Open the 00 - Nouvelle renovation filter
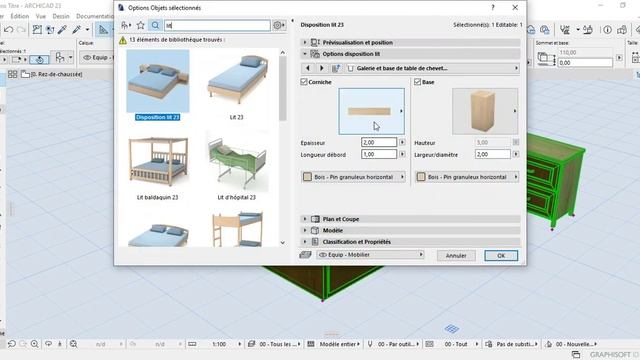This screenshot has height=360, width=640. click(571, 344)
